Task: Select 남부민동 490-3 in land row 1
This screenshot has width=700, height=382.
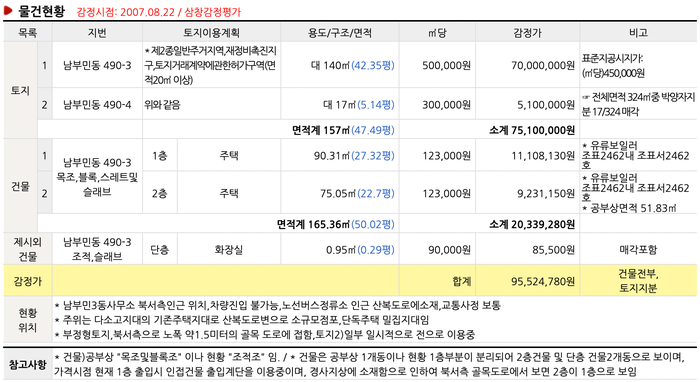Action: (97, 66)
